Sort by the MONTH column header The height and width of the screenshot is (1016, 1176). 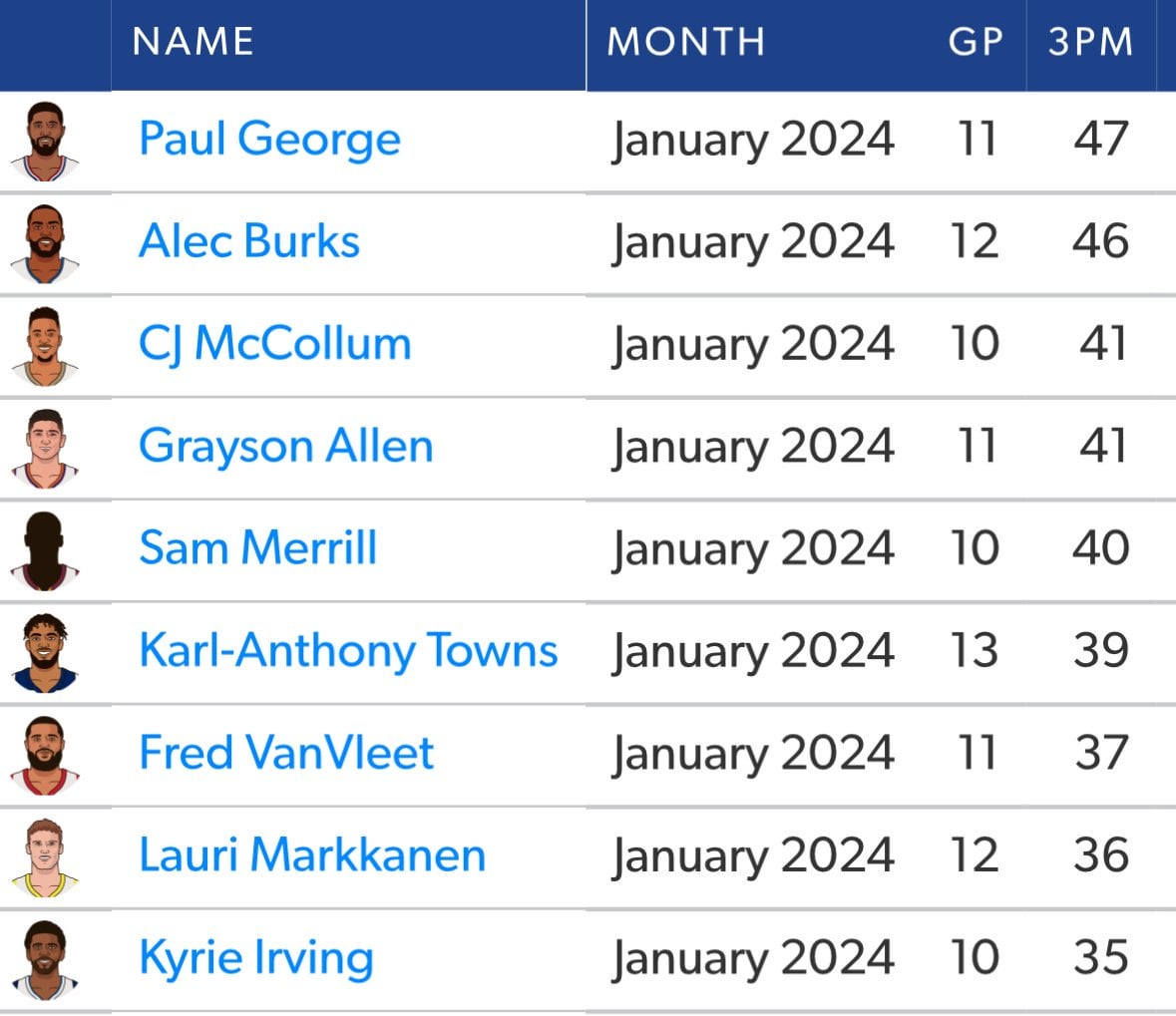click(686, 42)
